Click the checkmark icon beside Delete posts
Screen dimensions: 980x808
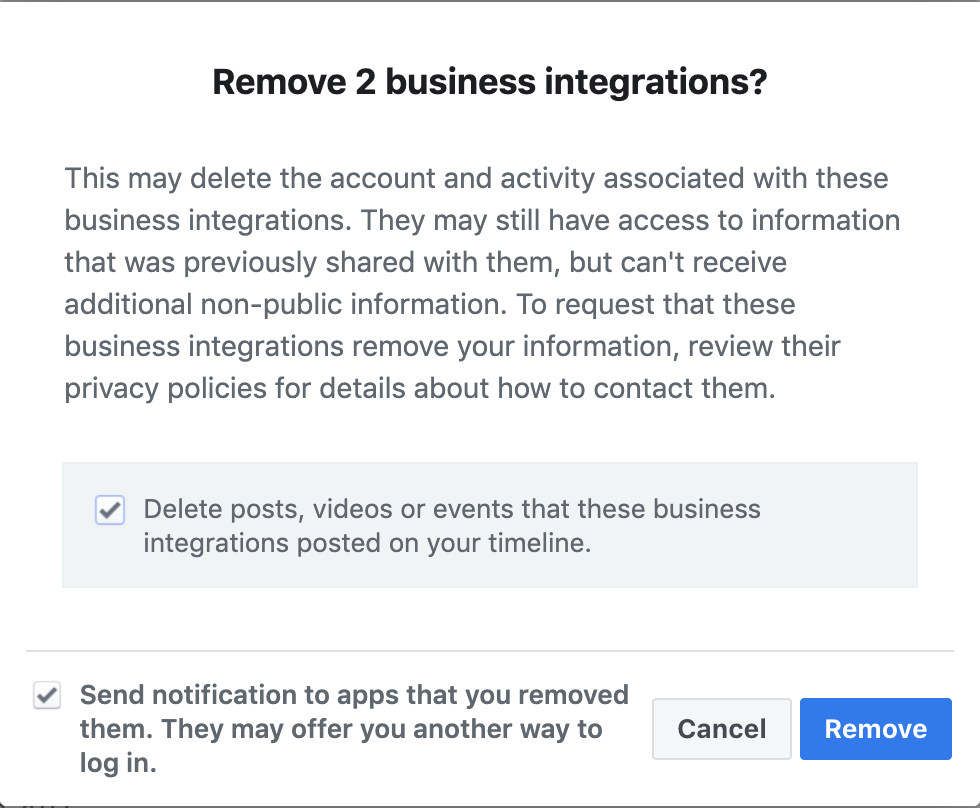pyautogui.click(x=110, y=510)
